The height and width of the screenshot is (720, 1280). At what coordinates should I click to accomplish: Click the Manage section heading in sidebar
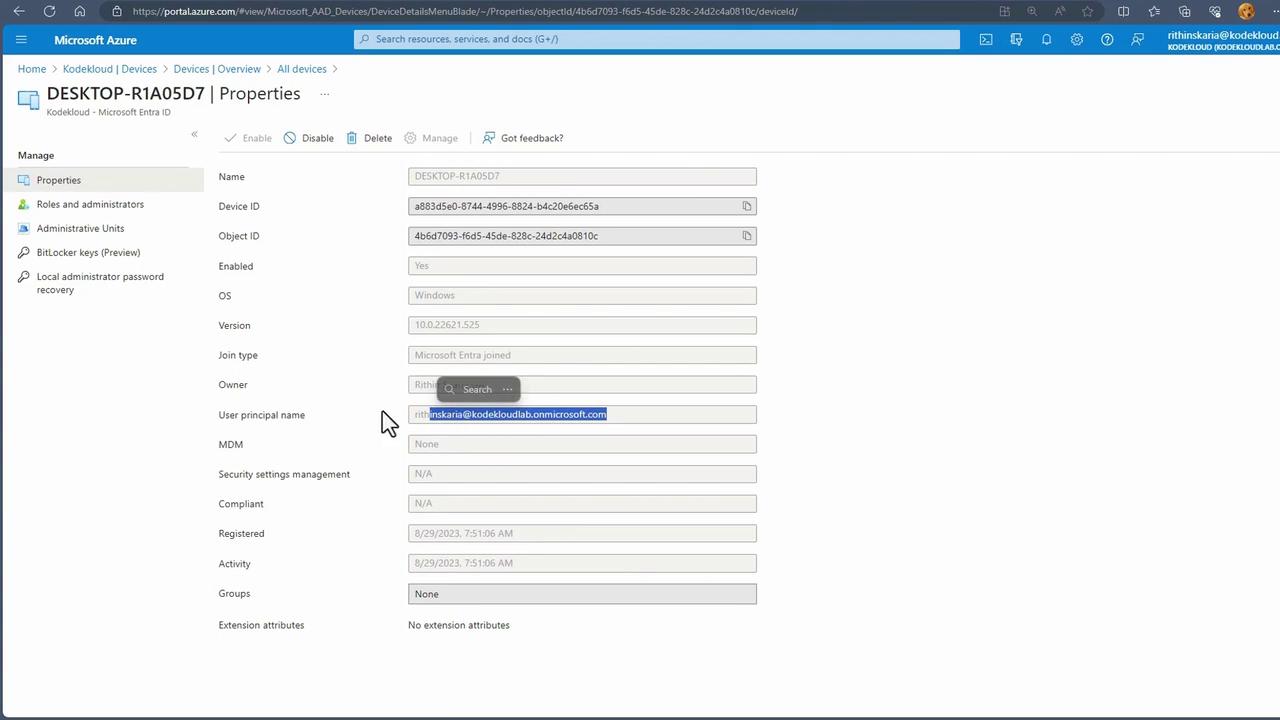36,155
